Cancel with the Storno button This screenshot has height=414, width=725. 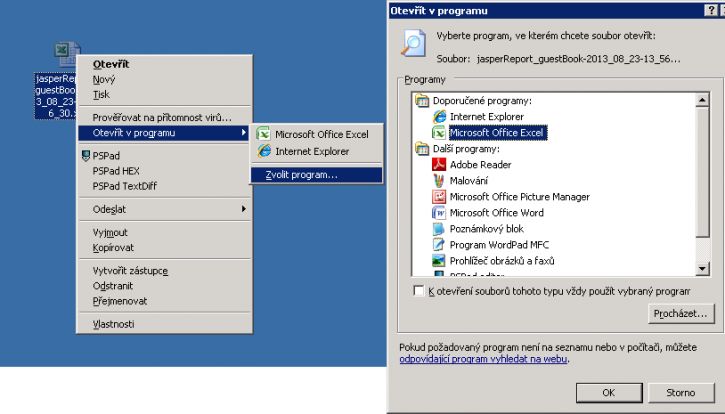(x=681, y=393)
